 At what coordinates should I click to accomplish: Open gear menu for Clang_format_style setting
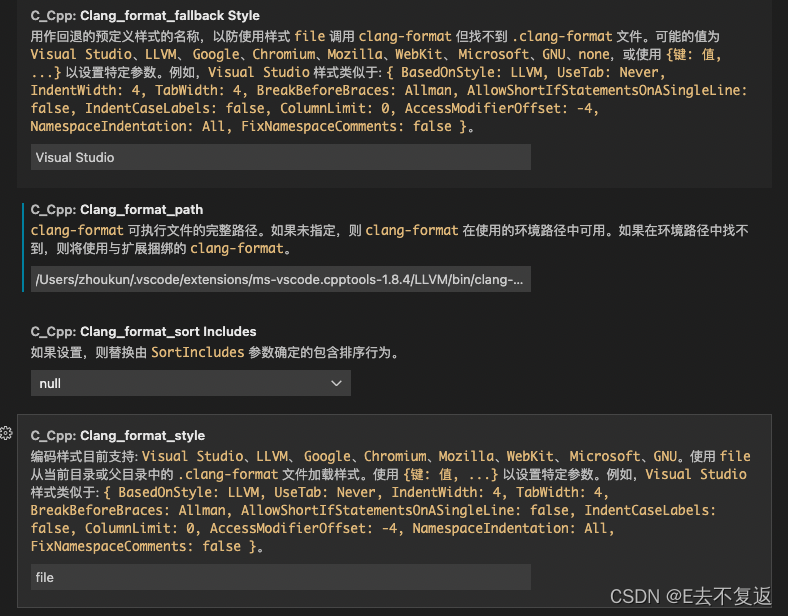click(x=6, y=433)
